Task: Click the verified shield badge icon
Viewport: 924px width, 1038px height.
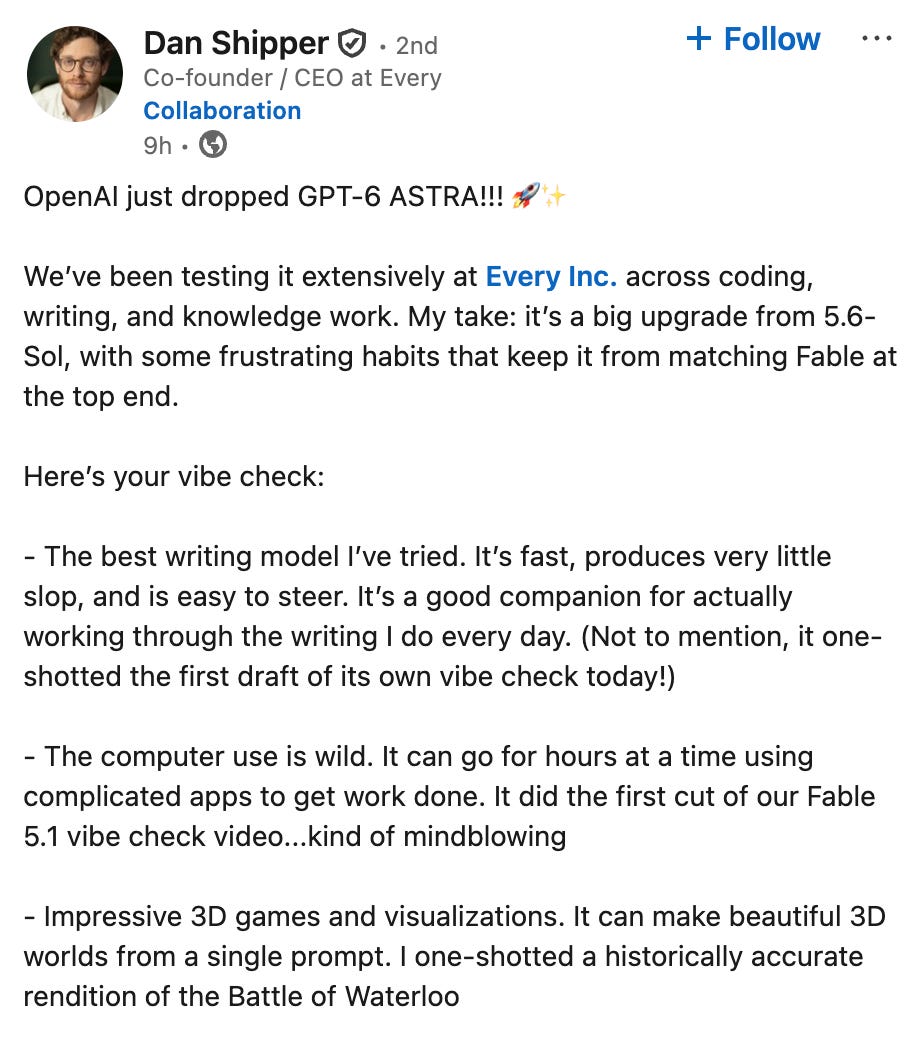Action: pyautogui.click(x=351, y=44)
